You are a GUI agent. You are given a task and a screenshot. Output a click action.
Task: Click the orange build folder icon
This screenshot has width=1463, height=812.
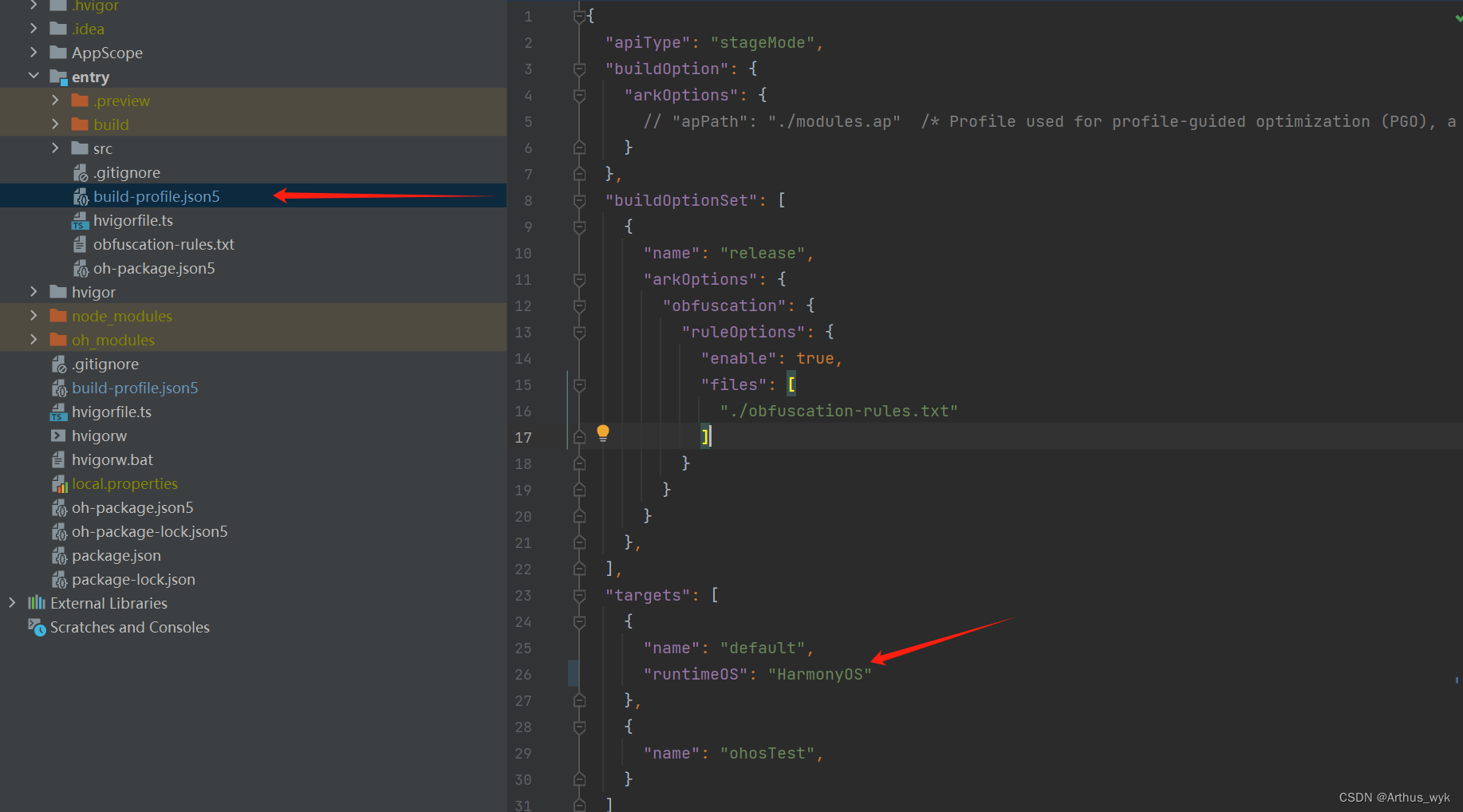click(80, 124)
